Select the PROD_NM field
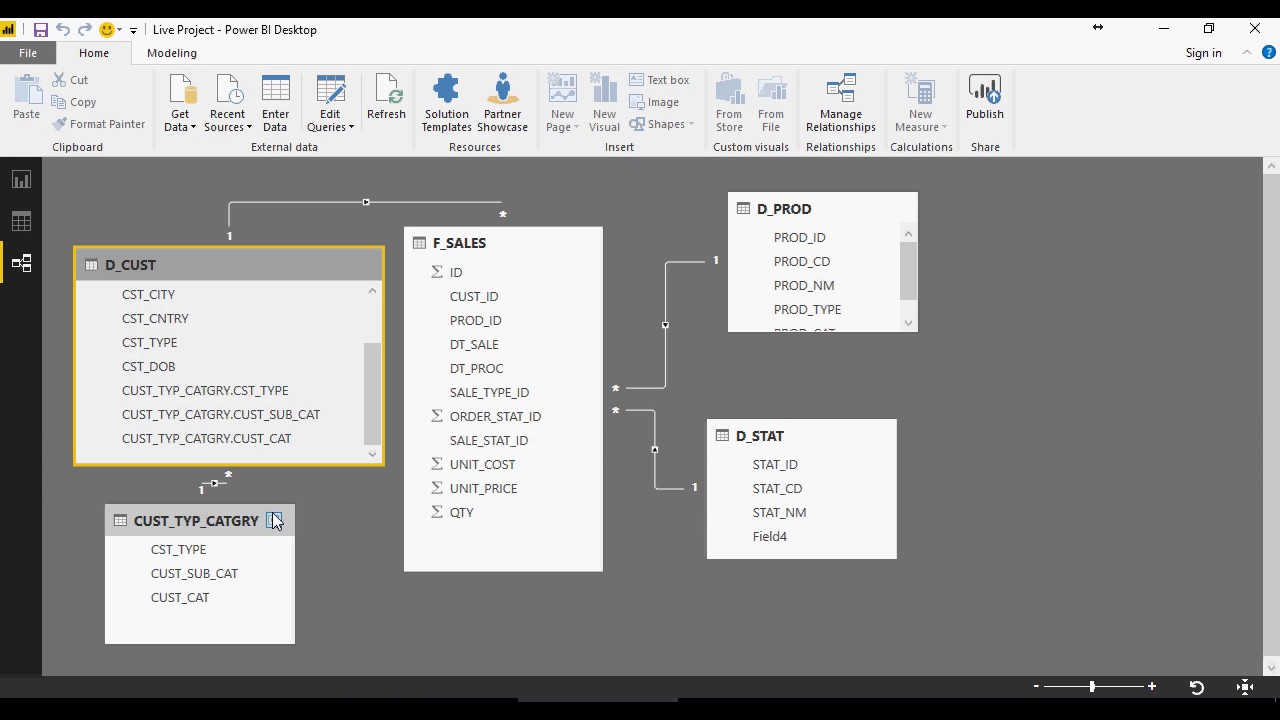Screen dimensions: 1280x720 click(x=804, y=285)
